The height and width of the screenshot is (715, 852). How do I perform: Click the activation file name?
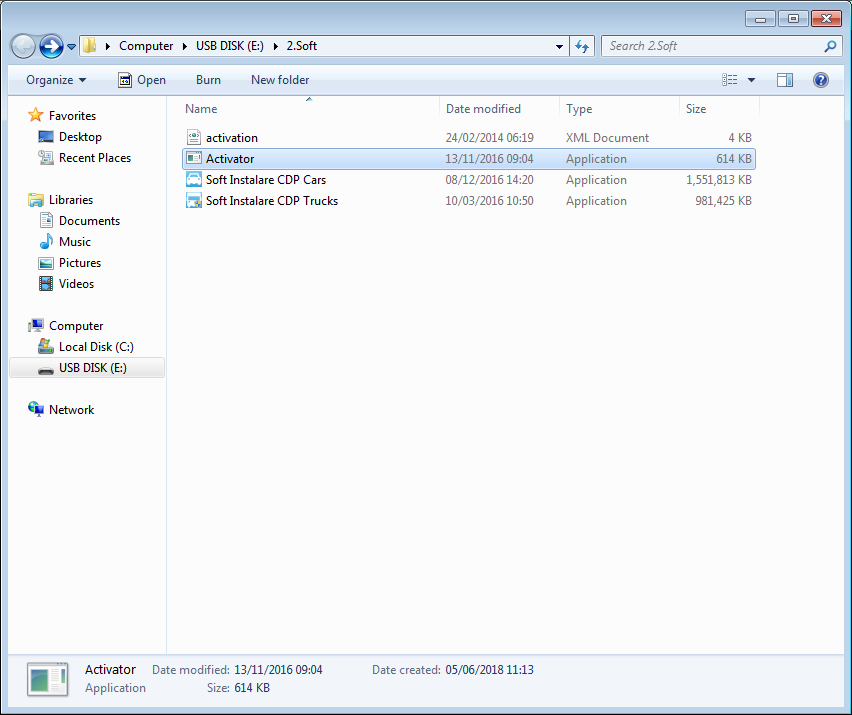pyautogui.click(x=231, y=137)
